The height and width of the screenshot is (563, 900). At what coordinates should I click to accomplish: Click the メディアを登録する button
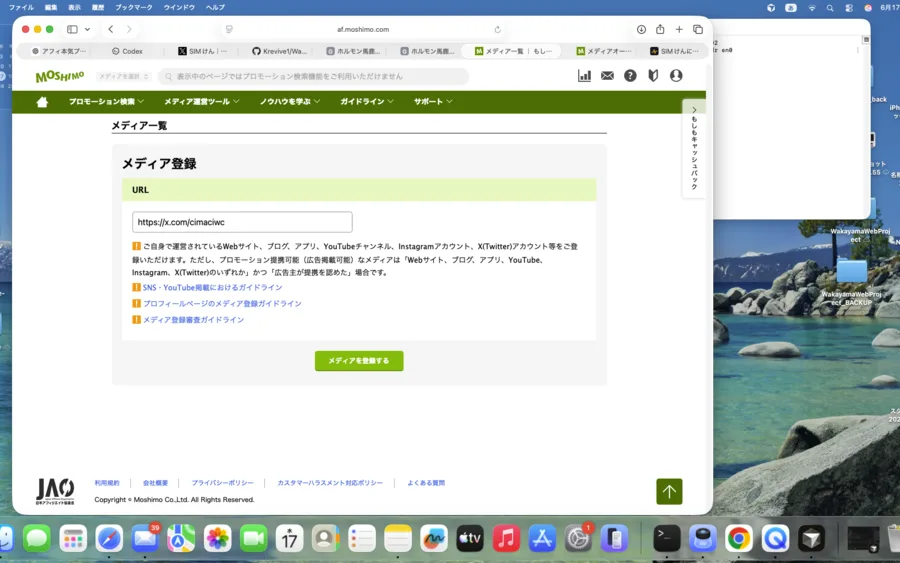(359, 361)
